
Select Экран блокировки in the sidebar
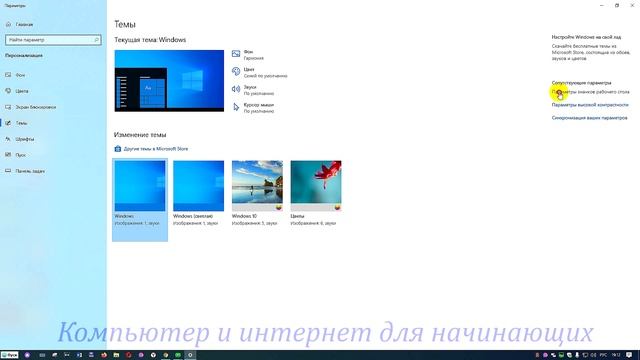pyautogui.click(x=36, y=107)
